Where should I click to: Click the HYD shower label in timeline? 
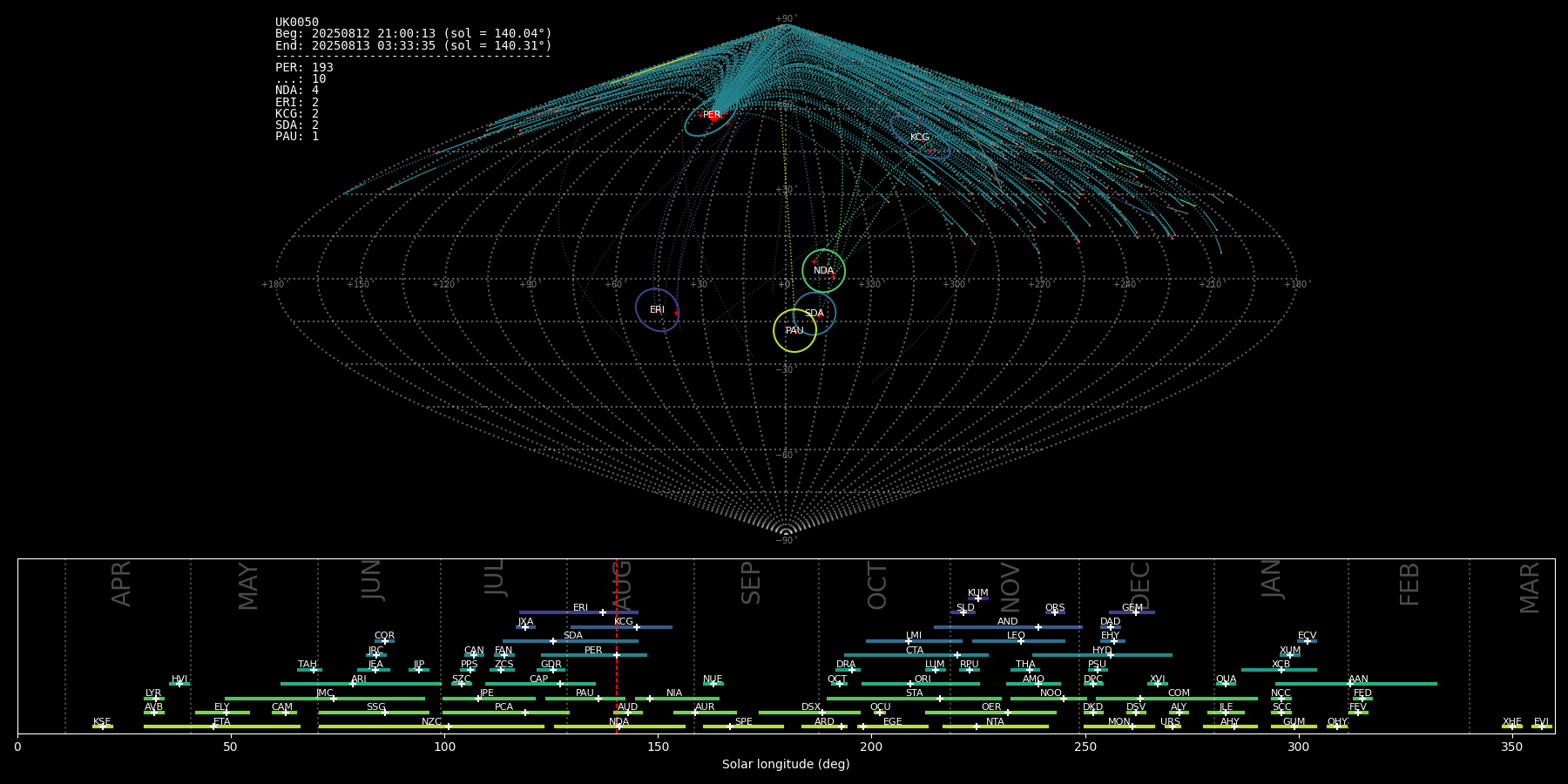click(x=1102, y=651)
